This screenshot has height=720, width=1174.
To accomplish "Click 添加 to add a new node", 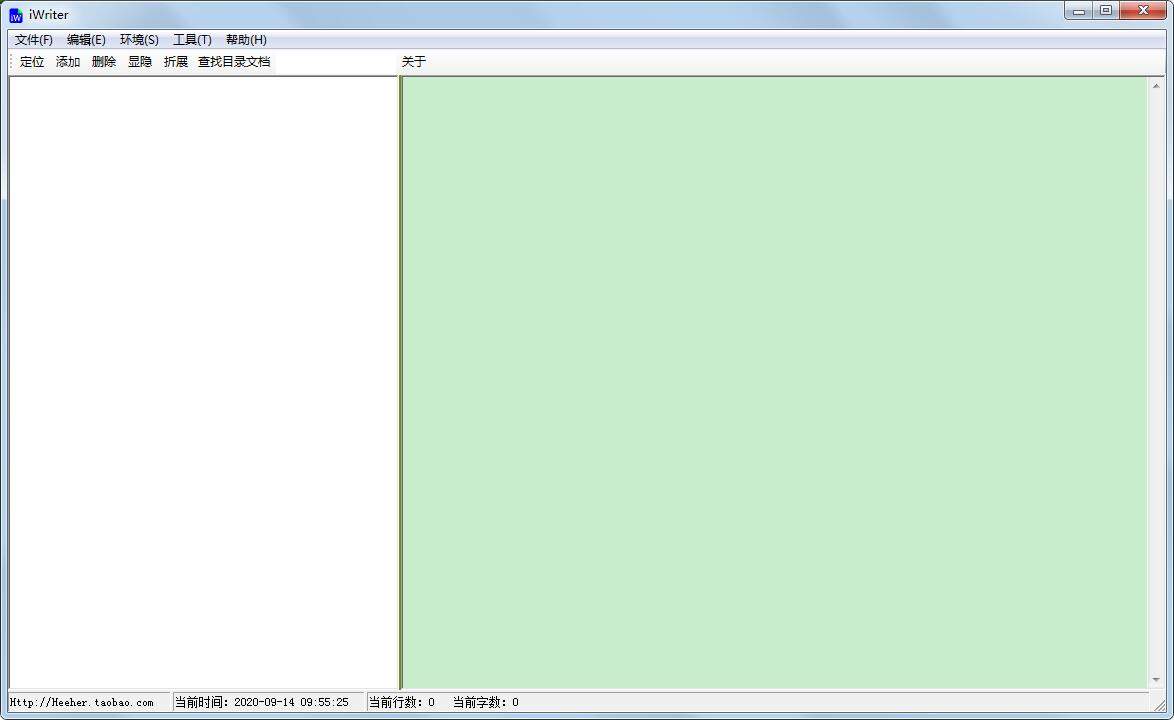I will point(67,61).
